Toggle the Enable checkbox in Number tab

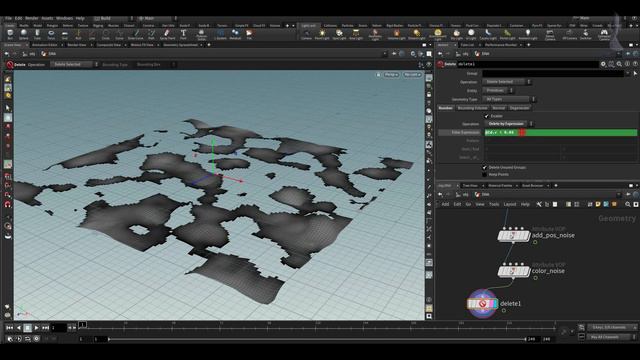487,116
